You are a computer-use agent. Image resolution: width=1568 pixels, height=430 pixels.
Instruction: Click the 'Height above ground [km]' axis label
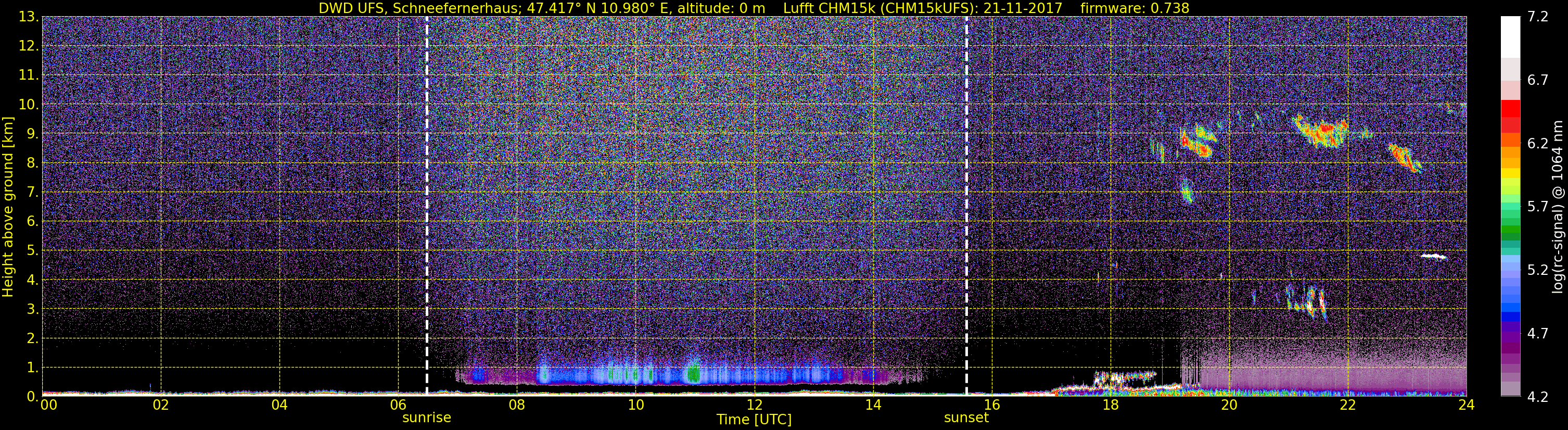point(8,207)
